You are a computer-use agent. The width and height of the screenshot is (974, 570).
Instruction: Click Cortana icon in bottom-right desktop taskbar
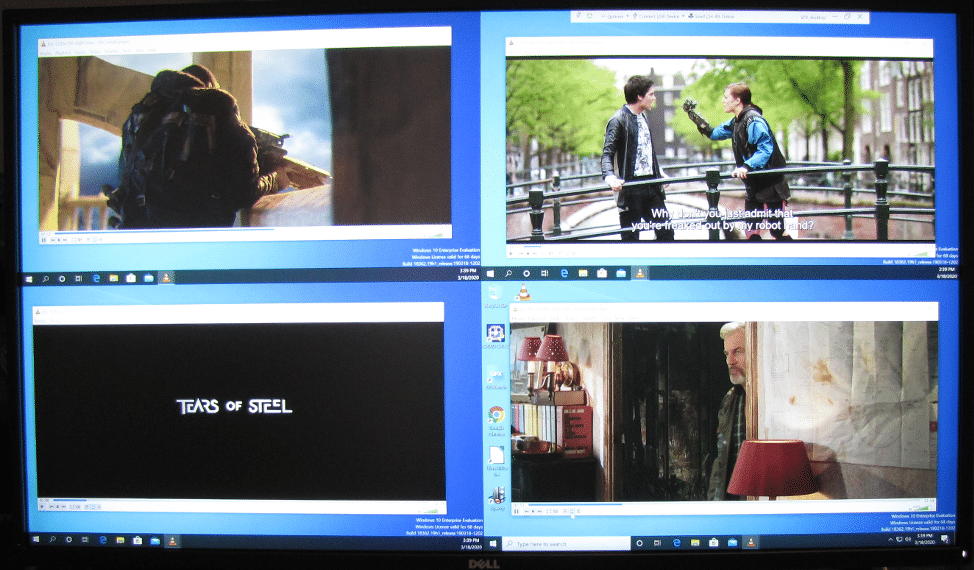[639, 543]
